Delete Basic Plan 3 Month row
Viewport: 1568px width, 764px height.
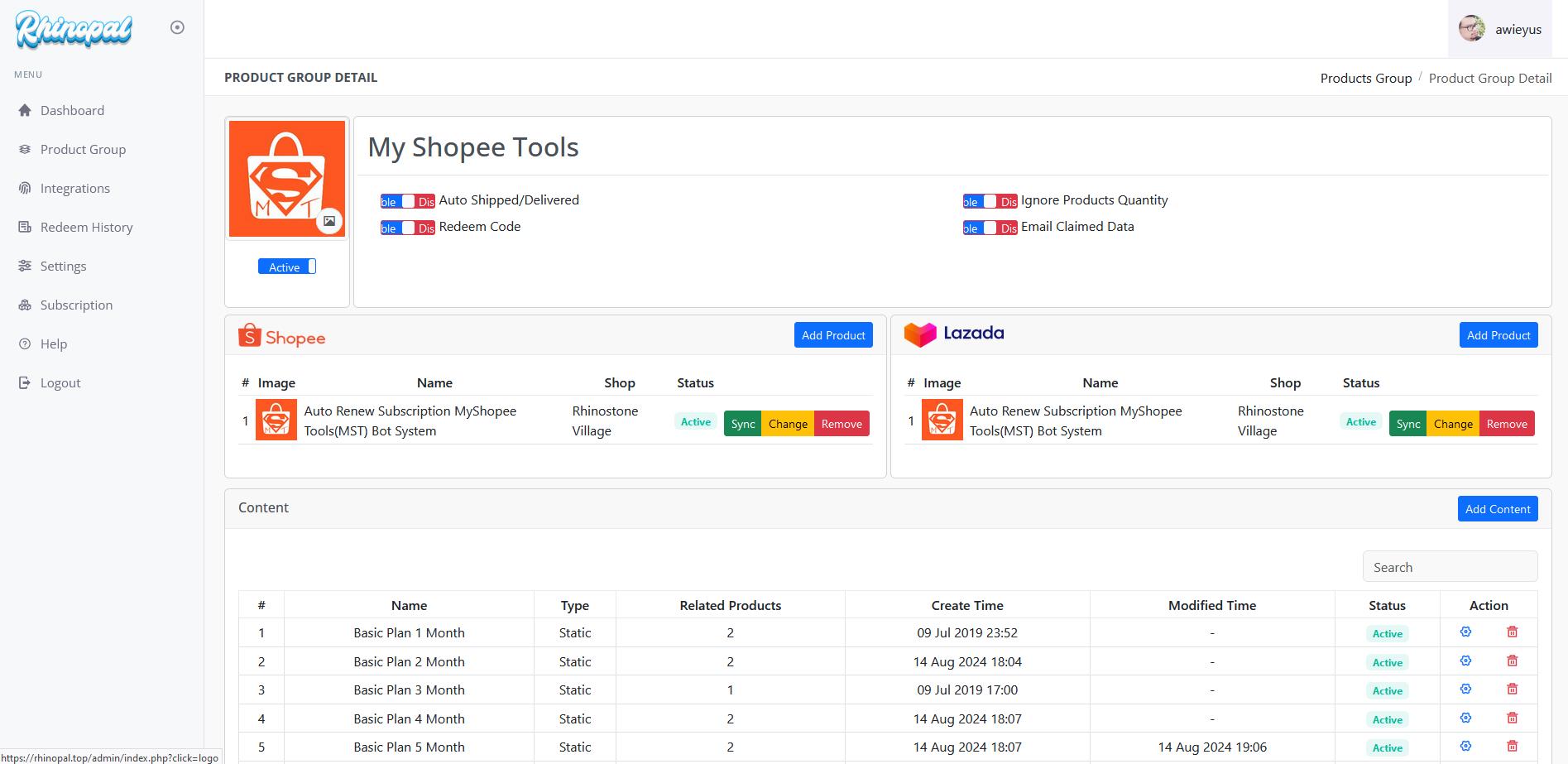(x=1512, y=689)
